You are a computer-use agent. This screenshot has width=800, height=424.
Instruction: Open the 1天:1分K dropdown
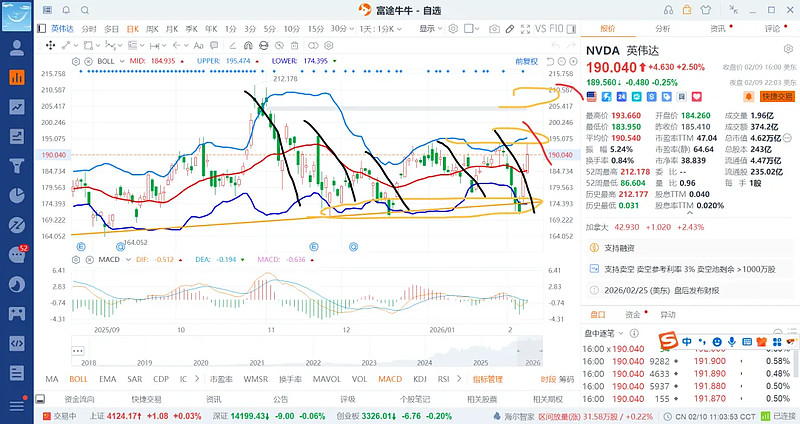381,29
